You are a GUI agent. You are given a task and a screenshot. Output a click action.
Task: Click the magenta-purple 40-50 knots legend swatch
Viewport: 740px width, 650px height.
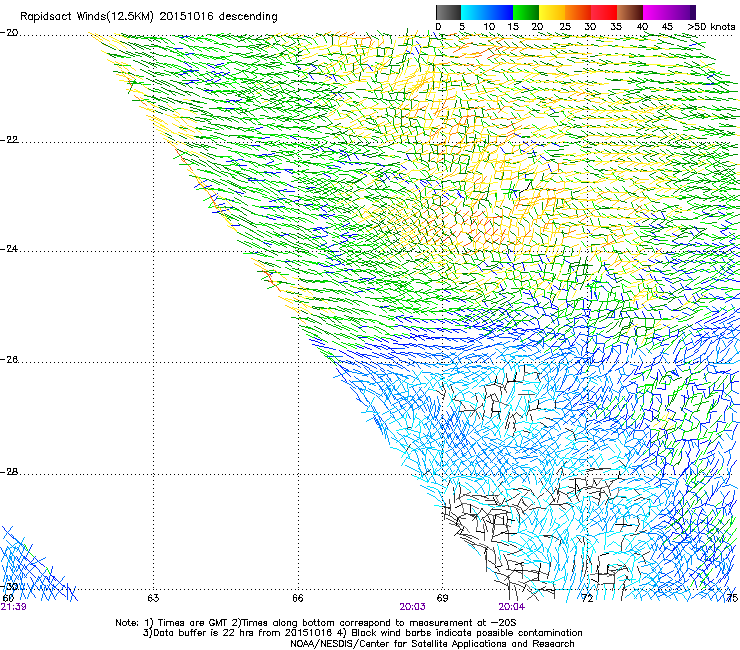(669, 12)
